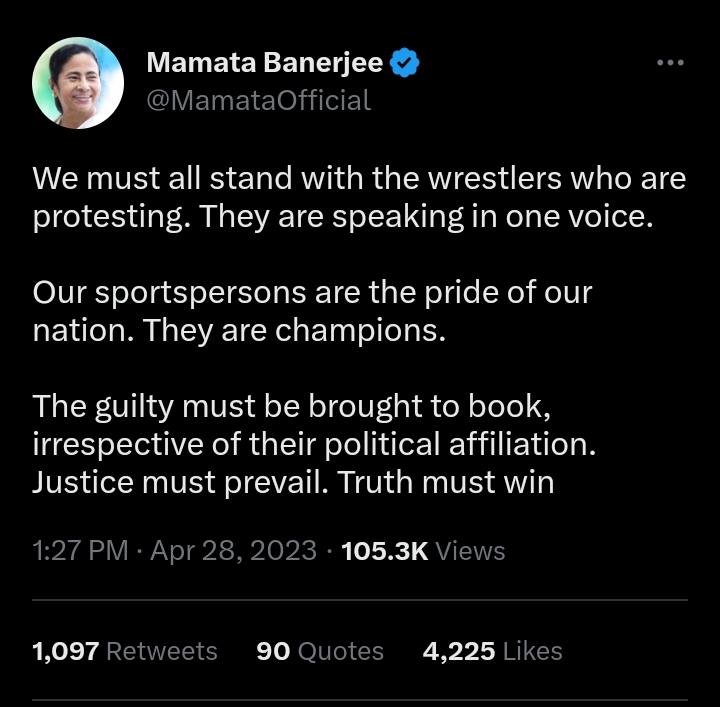Viewport: 720px width, 707px height.
Task: Click the Apr 28, 2023 date
Action: 233,550
